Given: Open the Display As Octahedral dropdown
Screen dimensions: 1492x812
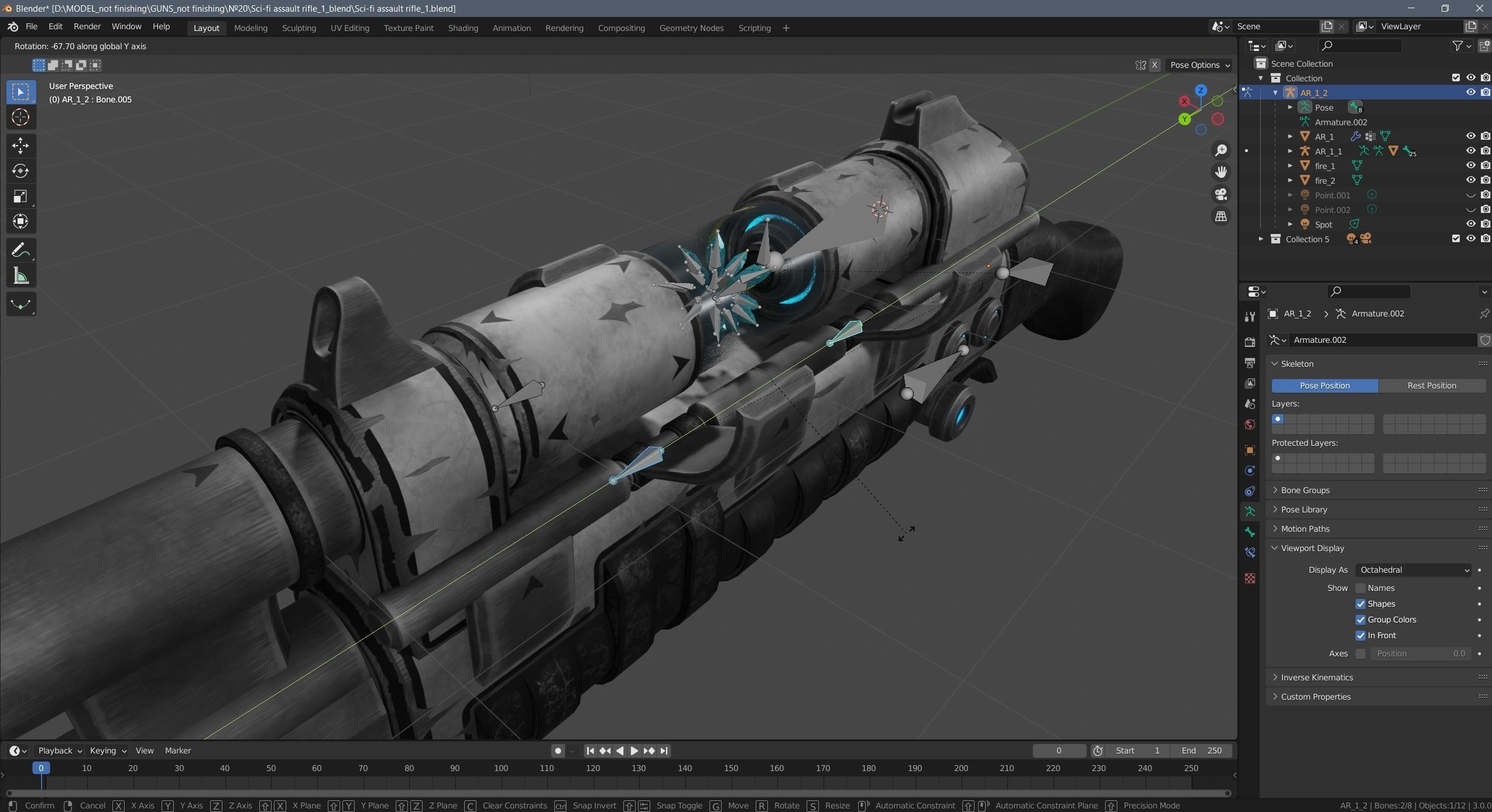Looking at the screenshot, I should pyautogui.click(x=1412, y=569).
